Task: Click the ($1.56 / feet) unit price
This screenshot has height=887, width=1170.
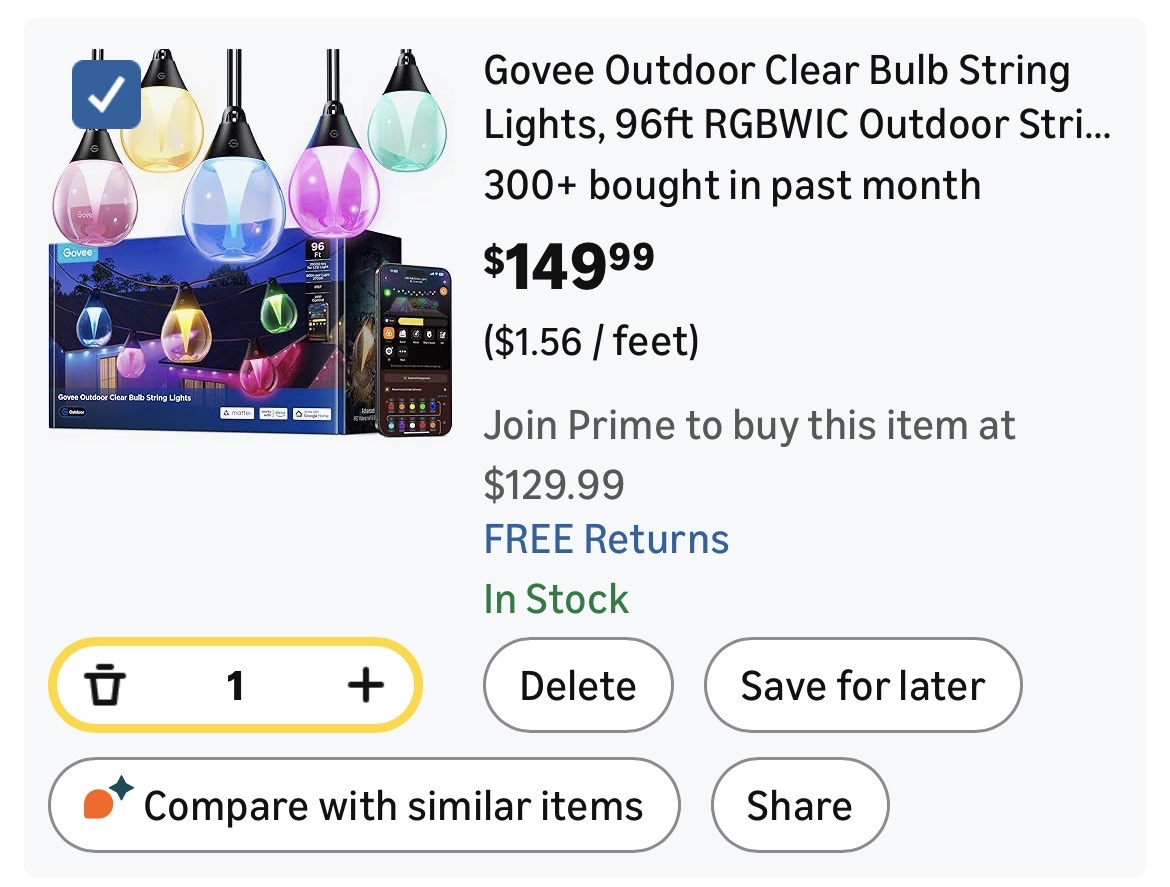Action: [x=591, y=343]
